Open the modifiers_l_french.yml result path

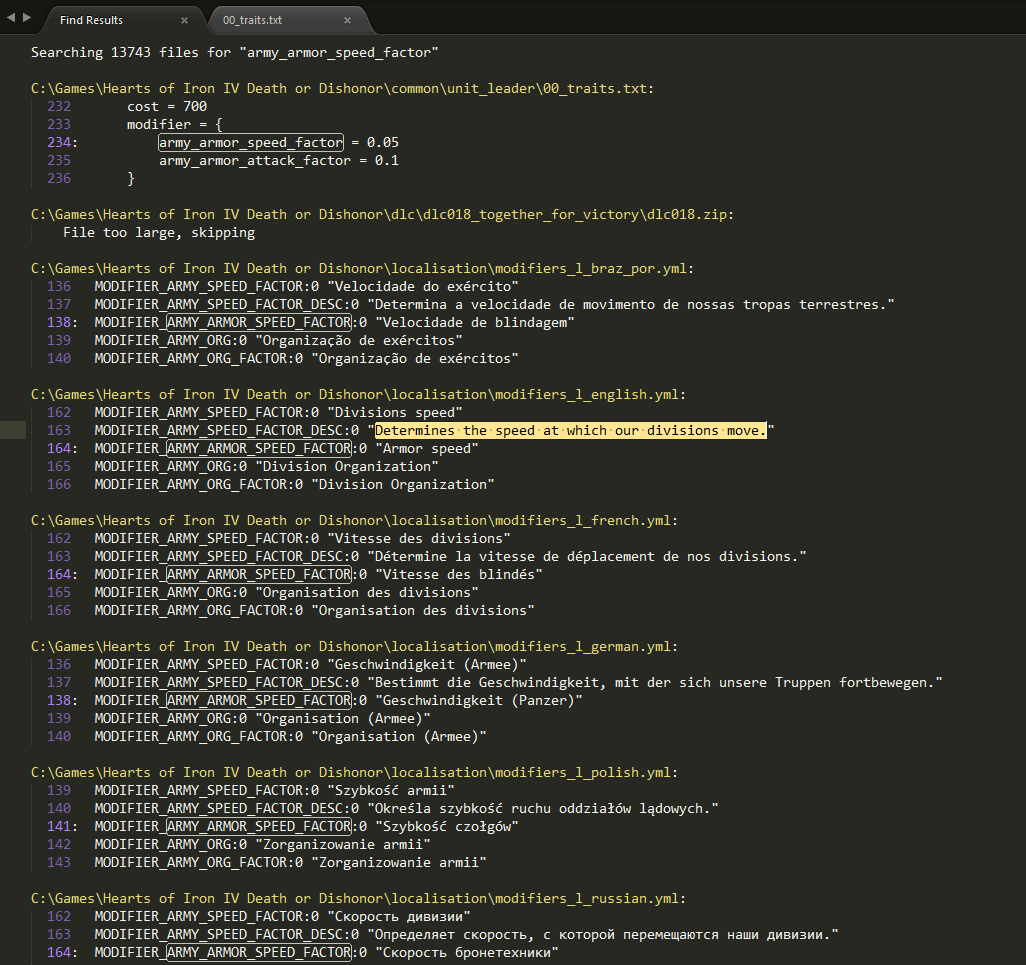point(354,520)
